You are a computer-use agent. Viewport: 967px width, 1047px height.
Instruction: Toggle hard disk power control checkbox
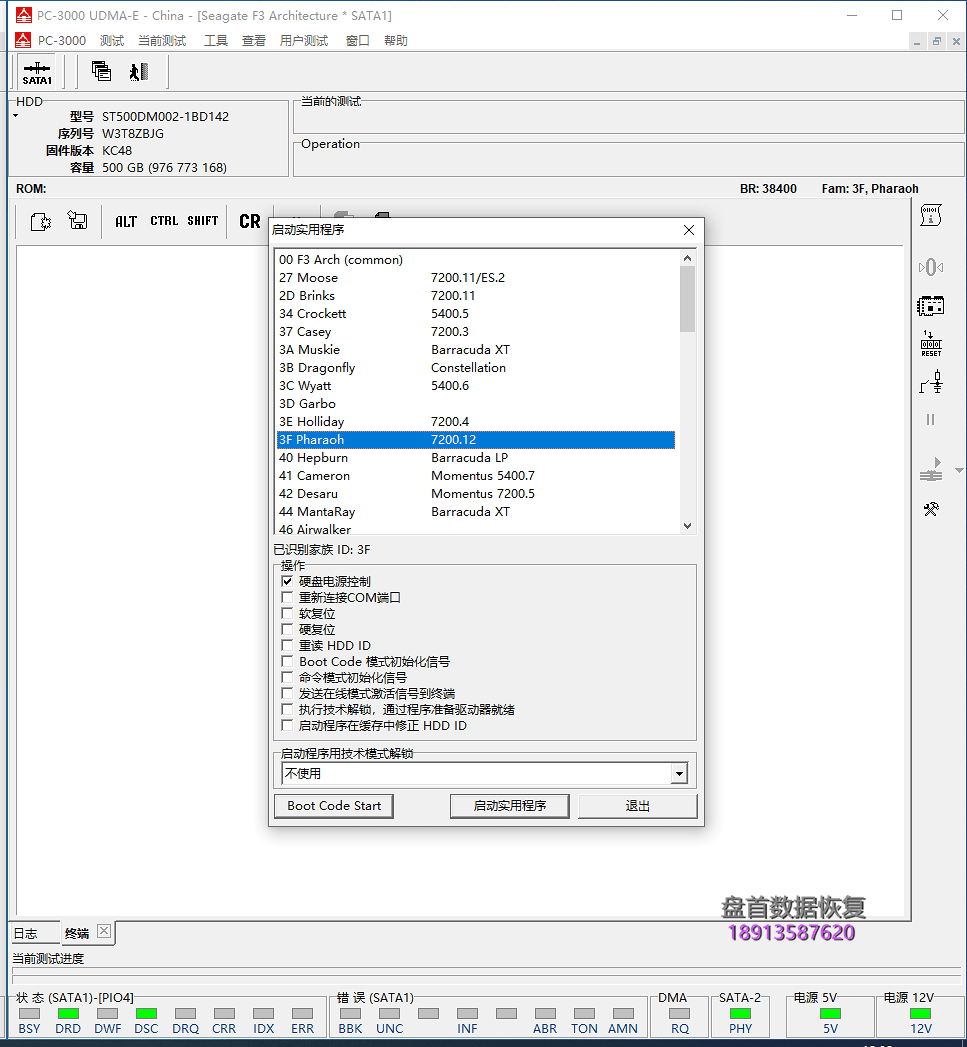(287, 581)
